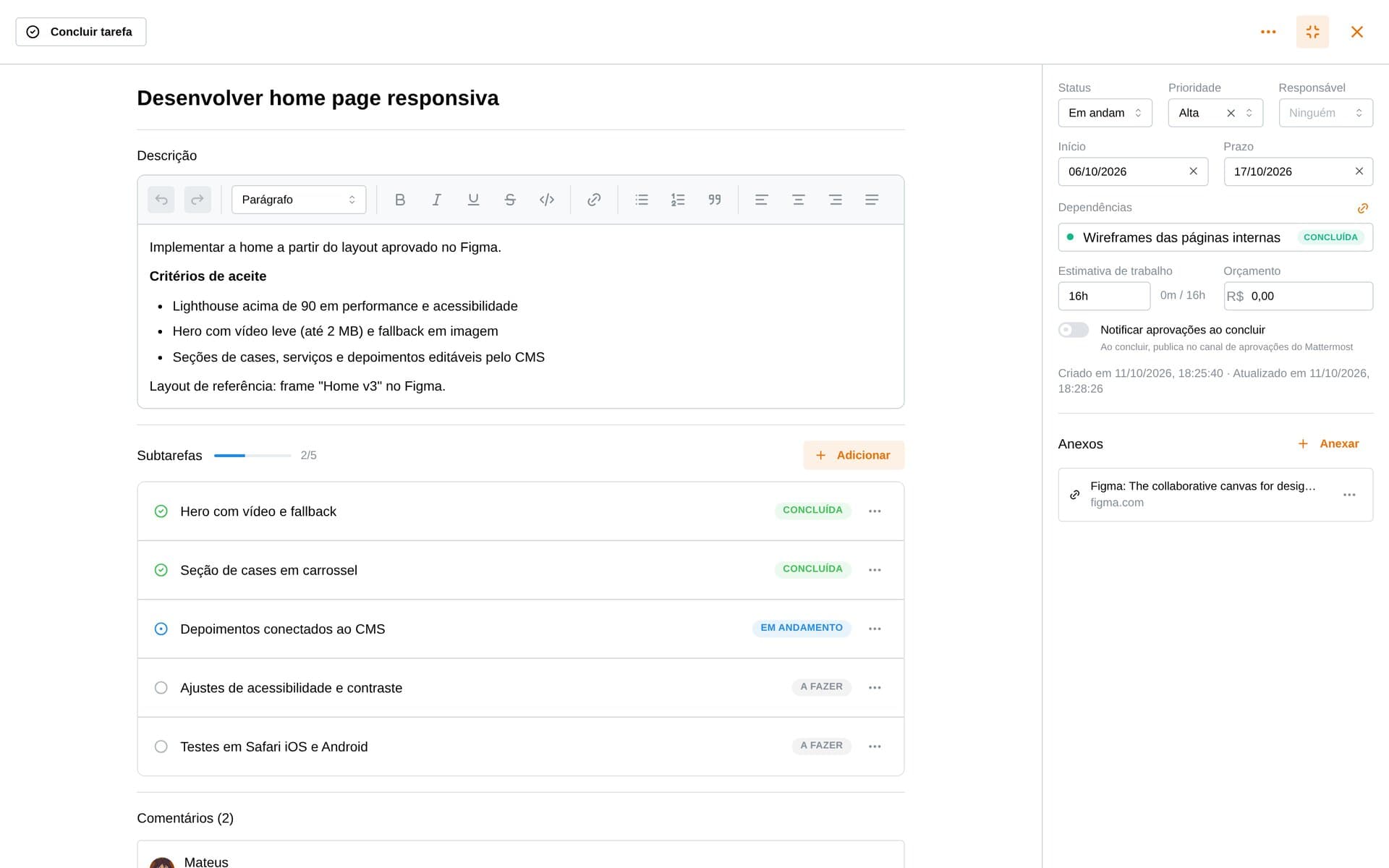Open the task options three-dot menu

1268,32
